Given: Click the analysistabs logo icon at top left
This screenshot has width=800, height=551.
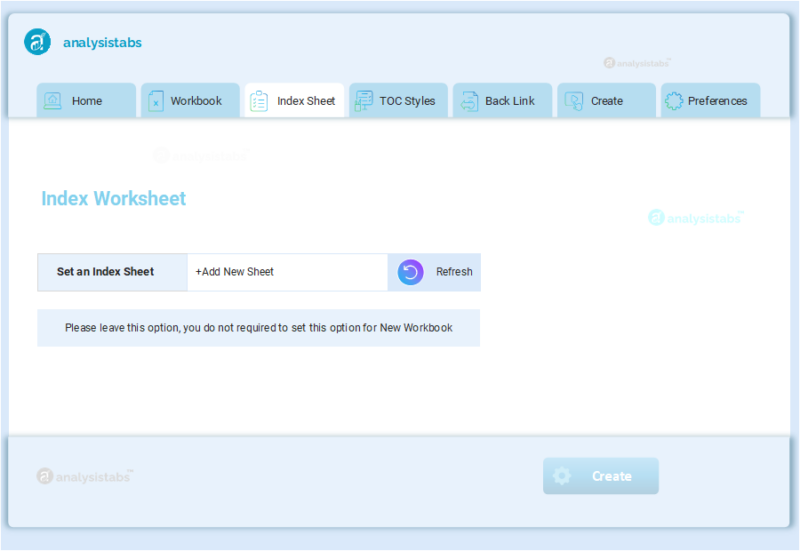Looking at the screenshot, I should pos(37,42).
